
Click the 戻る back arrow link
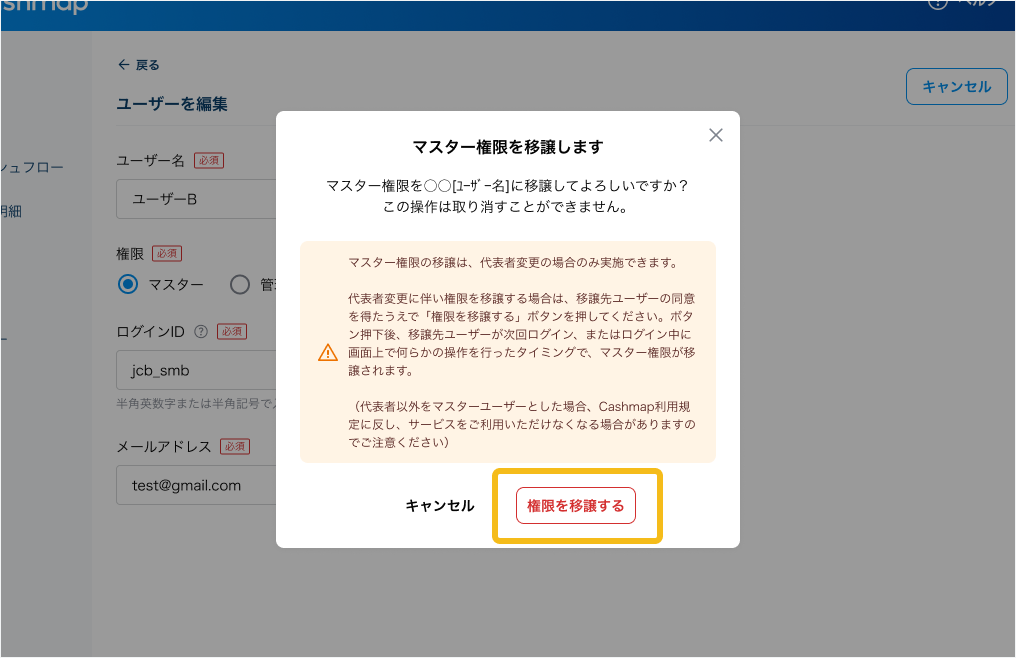138,65
